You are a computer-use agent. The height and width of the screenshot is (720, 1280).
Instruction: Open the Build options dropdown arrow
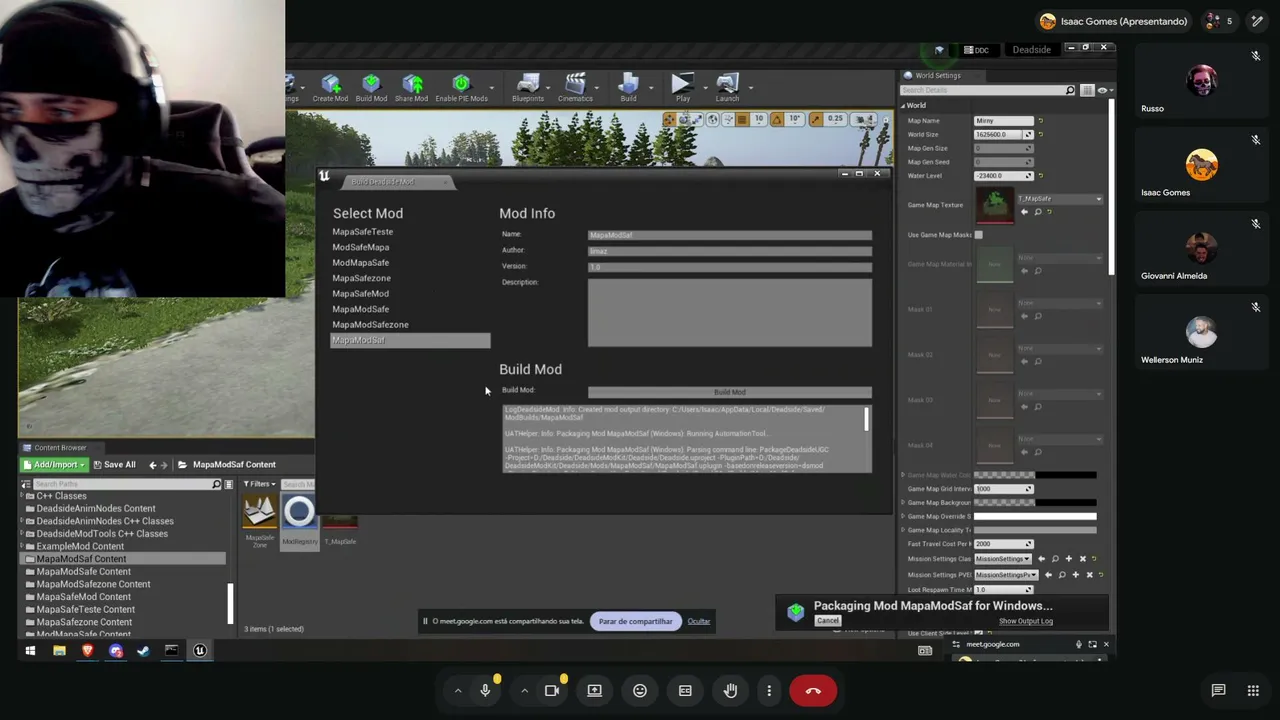pos(651,88)
